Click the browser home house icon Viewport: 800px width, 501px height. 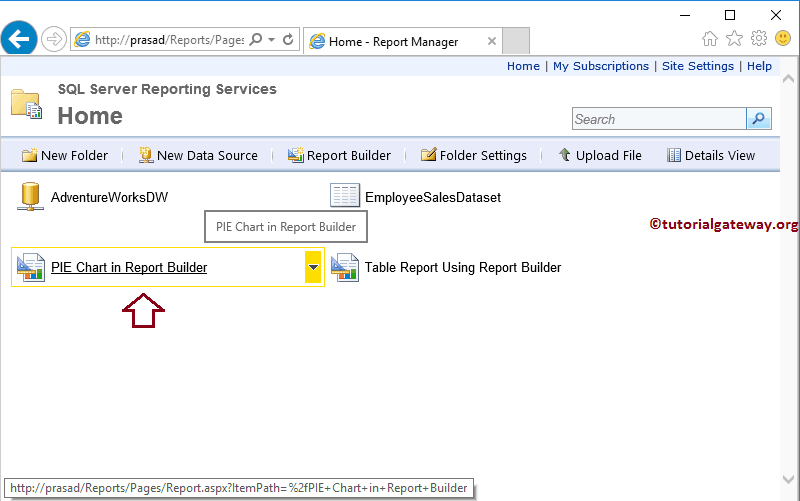click(x=710, y=38)
